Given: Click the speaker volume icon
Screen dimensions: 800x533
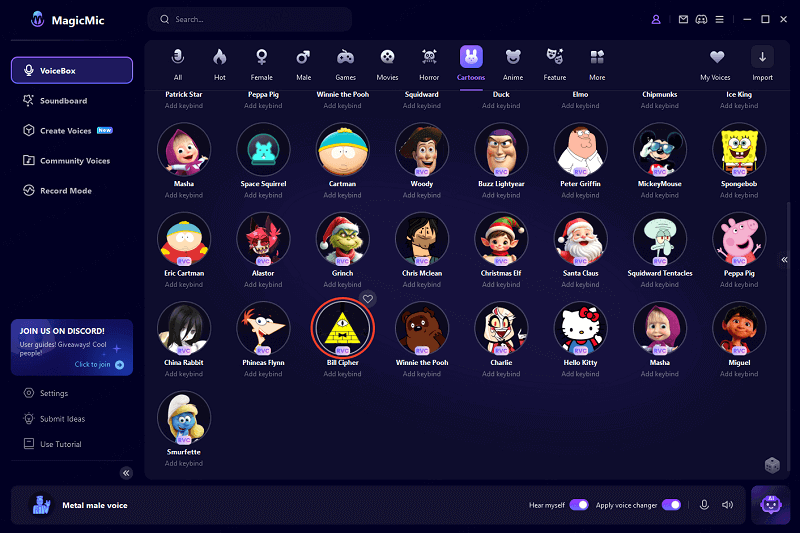Looking at the screenshot, I should 728,505.
